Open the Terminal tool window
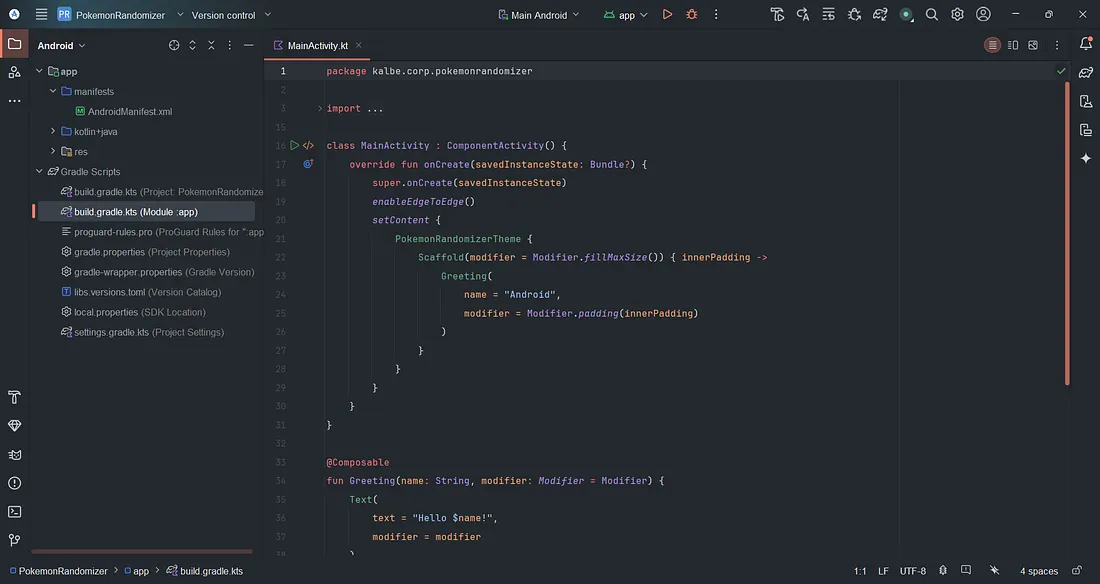The width and height of the screenshot is (1100, 584). tap(14, 511)
